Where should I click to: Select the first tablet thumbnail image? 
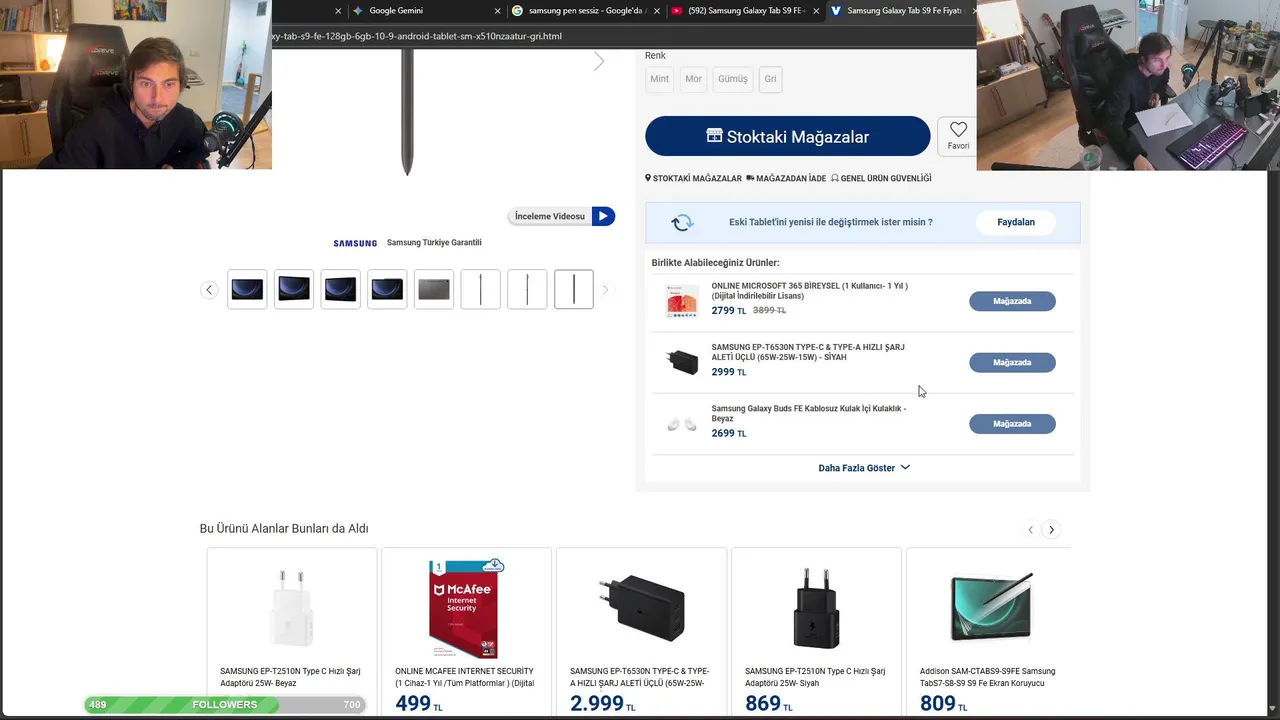coord(247,289)
